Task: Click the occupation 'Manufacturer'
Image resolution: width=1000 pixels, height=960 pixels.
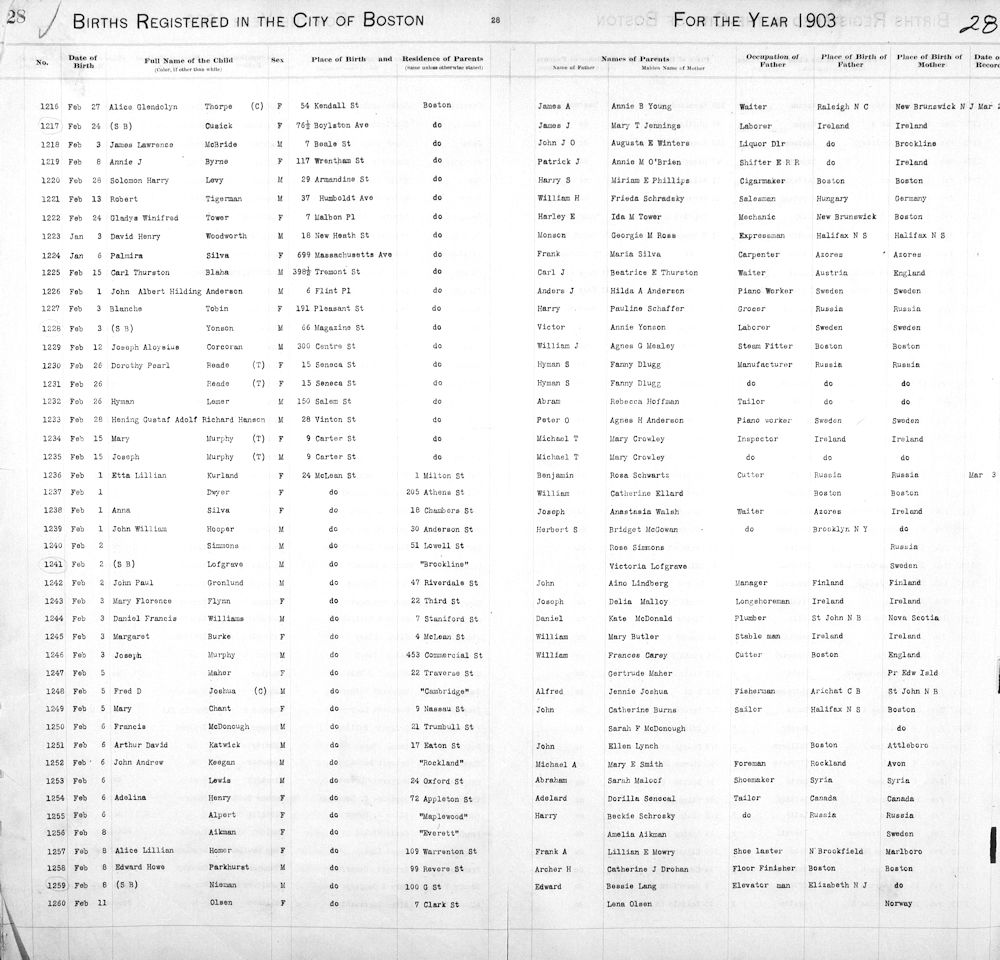Action: pyautogui.click(x=765, y=365)
